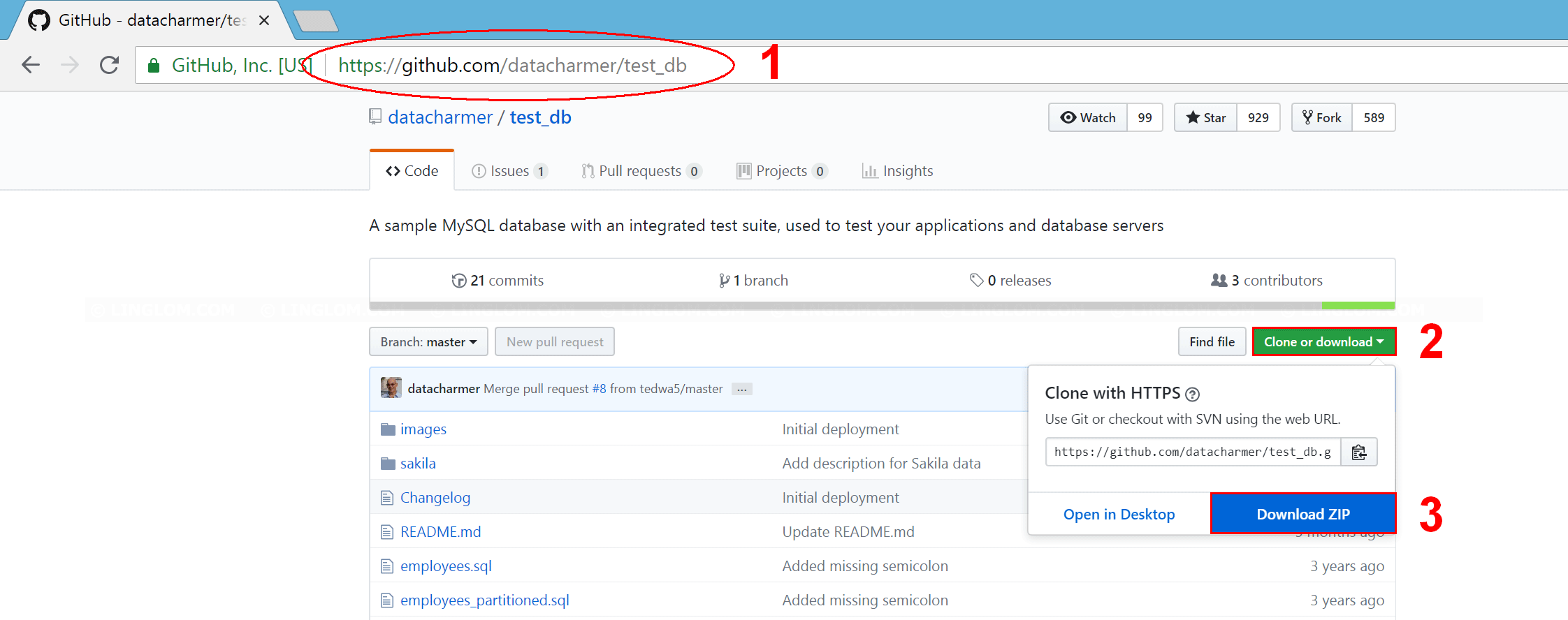Click the Update README.md commit message

[848, 532]
